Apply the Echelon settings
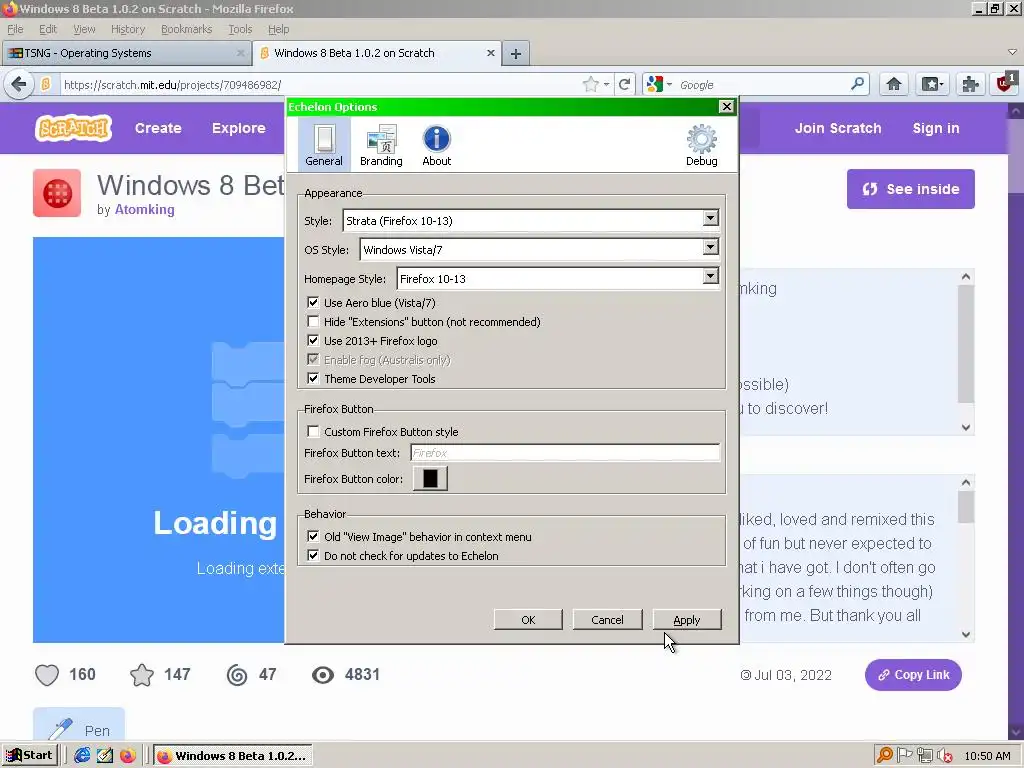The image size is (1024, 768). pos(687,620)
